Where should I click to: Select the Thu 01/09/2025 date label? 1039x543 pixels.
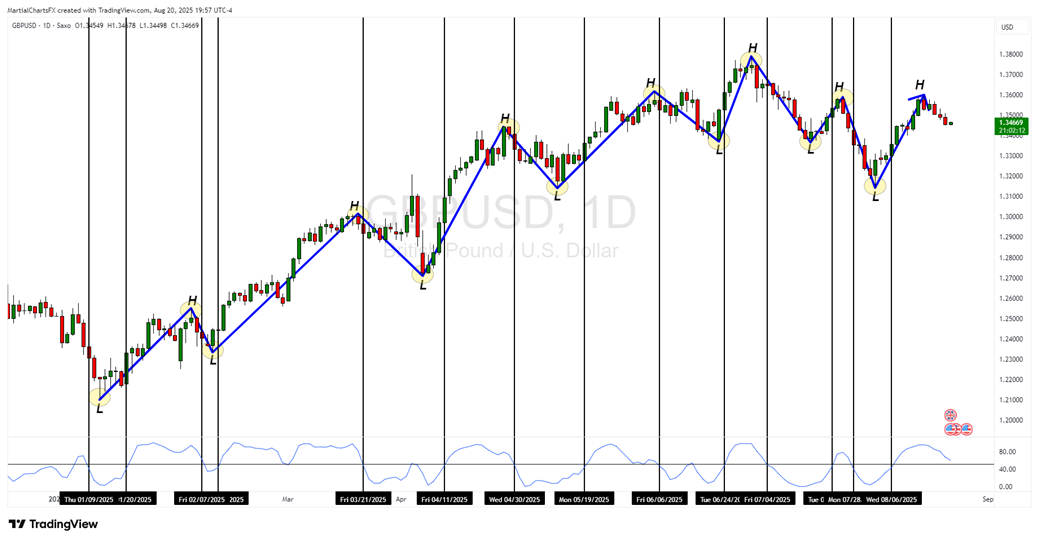[x=89, y=498]
